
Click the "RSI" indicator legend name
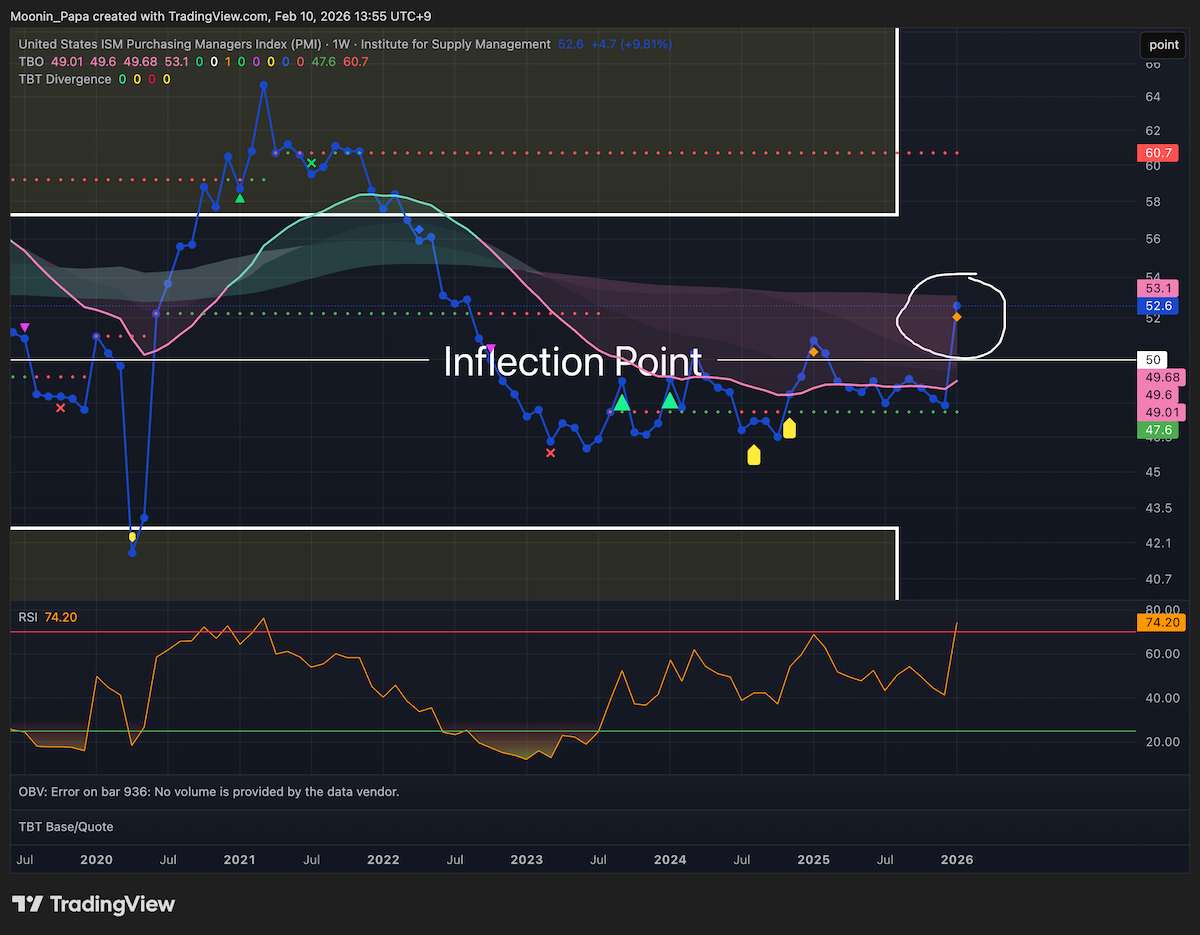coord(28,617)
